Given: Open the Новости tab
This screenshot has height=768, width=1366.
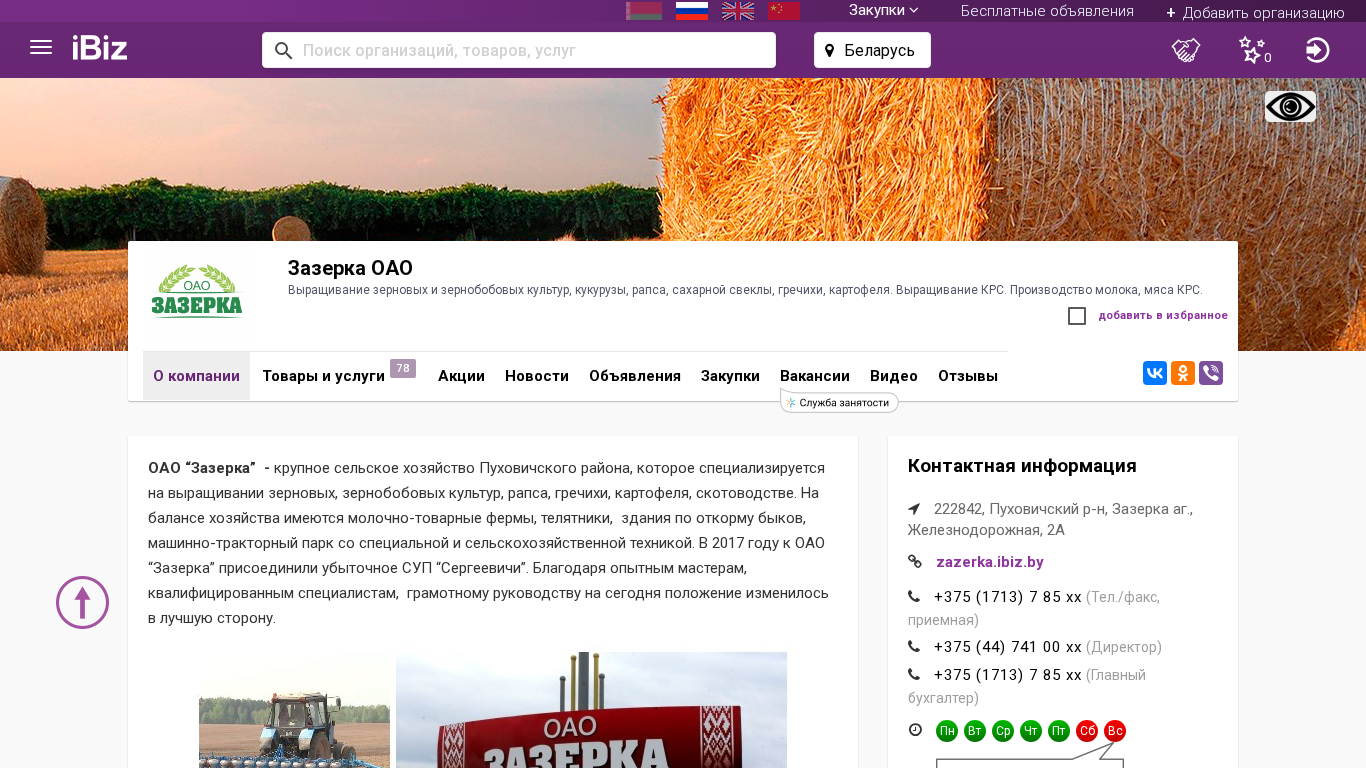Looking at the screenshot, I should click(x=537, y=376).
